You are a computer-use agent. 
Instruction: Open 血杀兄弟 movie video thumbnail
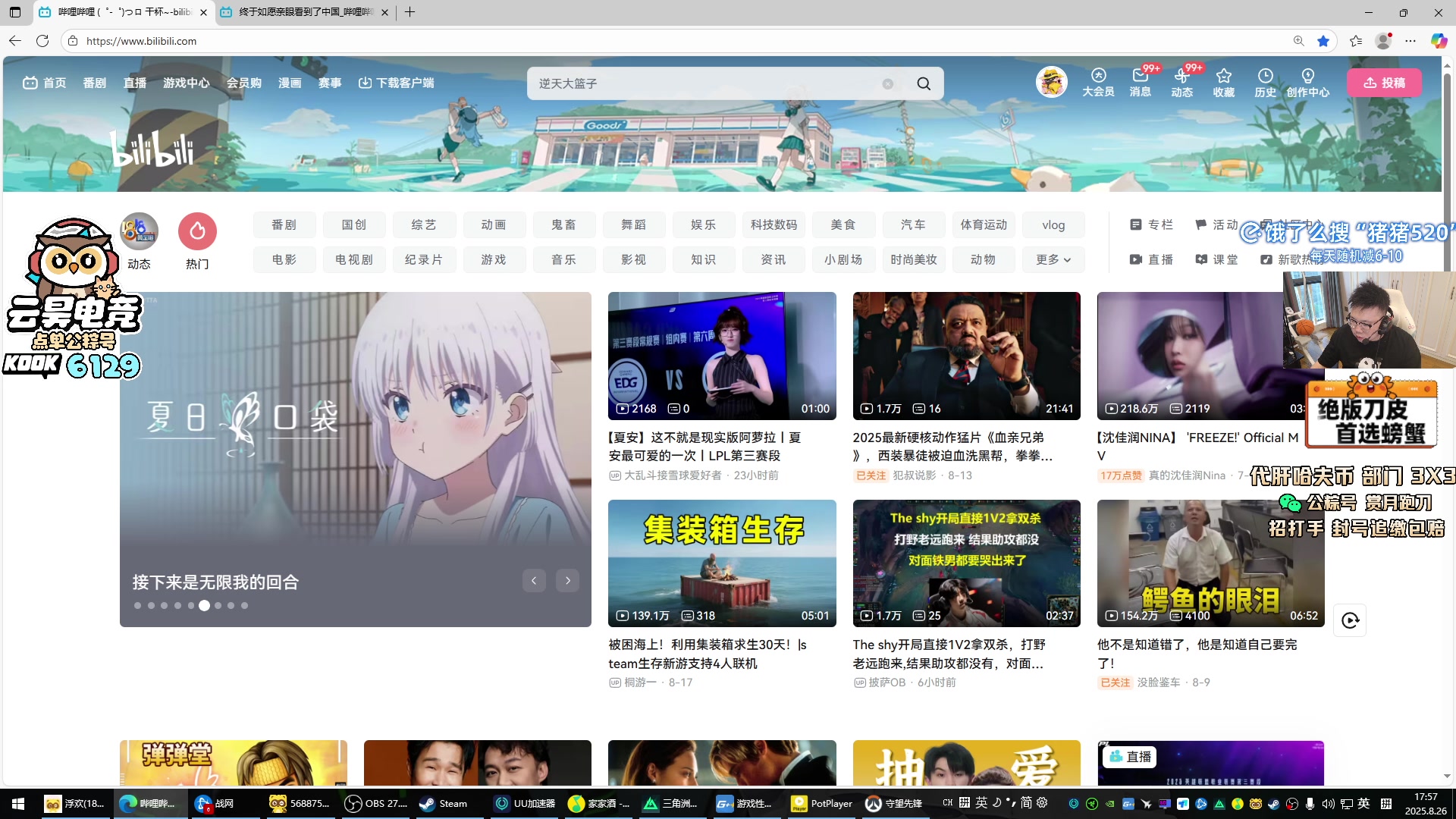(966, 356)
